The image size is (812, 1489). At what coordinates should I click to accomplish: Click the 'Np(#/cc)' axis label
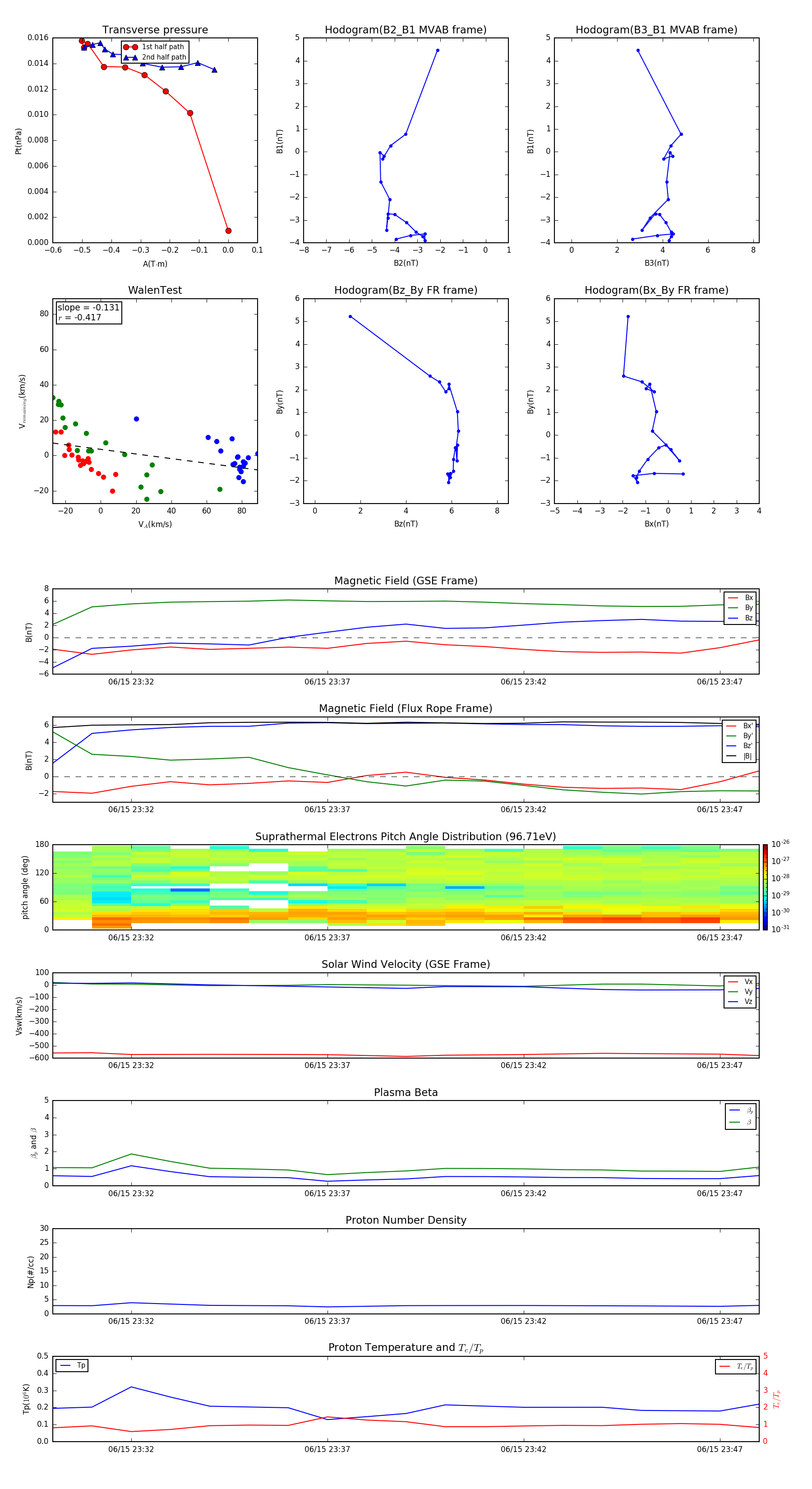tap(31, 1271)
